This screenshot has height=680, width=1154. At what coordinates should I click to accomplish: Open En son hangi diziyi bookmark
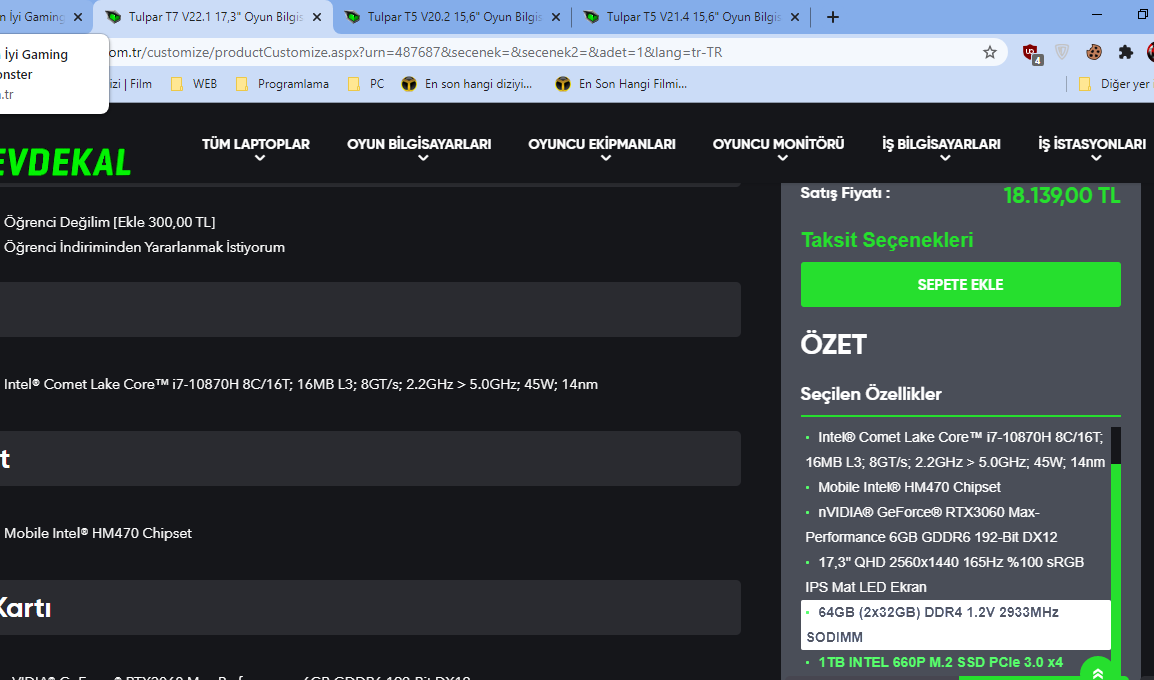[x=467, y=84]
